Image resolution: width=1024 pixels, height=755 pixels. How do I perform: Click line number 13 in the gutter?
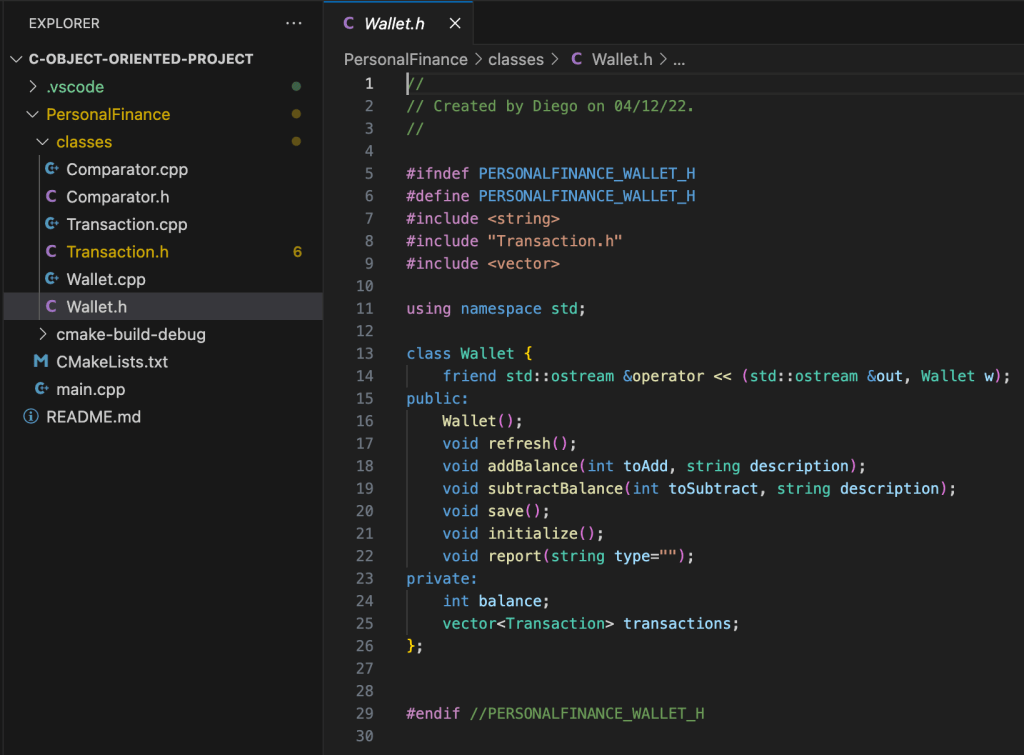(x=364, y=353)
